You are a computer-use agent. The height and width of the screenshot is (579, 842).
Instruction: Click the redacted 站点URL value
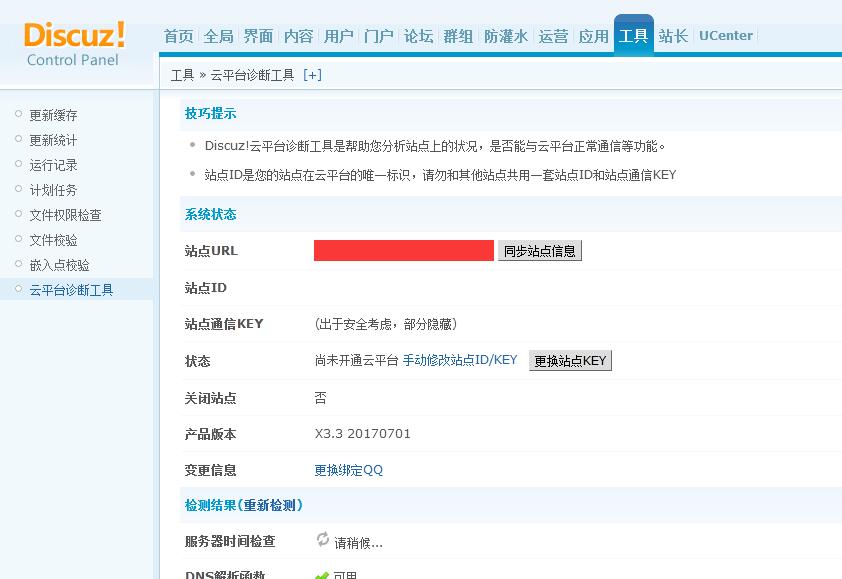(x=404, y=250)
